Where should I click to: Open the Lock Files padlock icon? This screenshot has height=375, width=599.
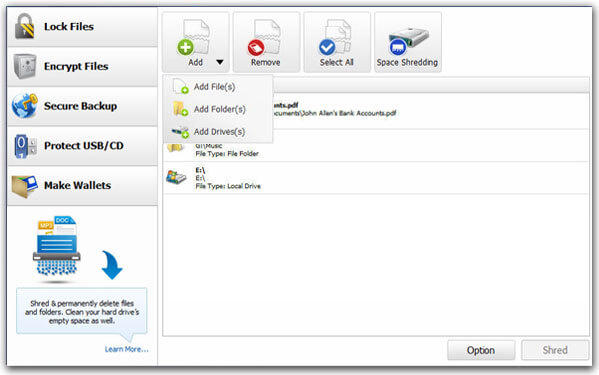tap(24, 26)
